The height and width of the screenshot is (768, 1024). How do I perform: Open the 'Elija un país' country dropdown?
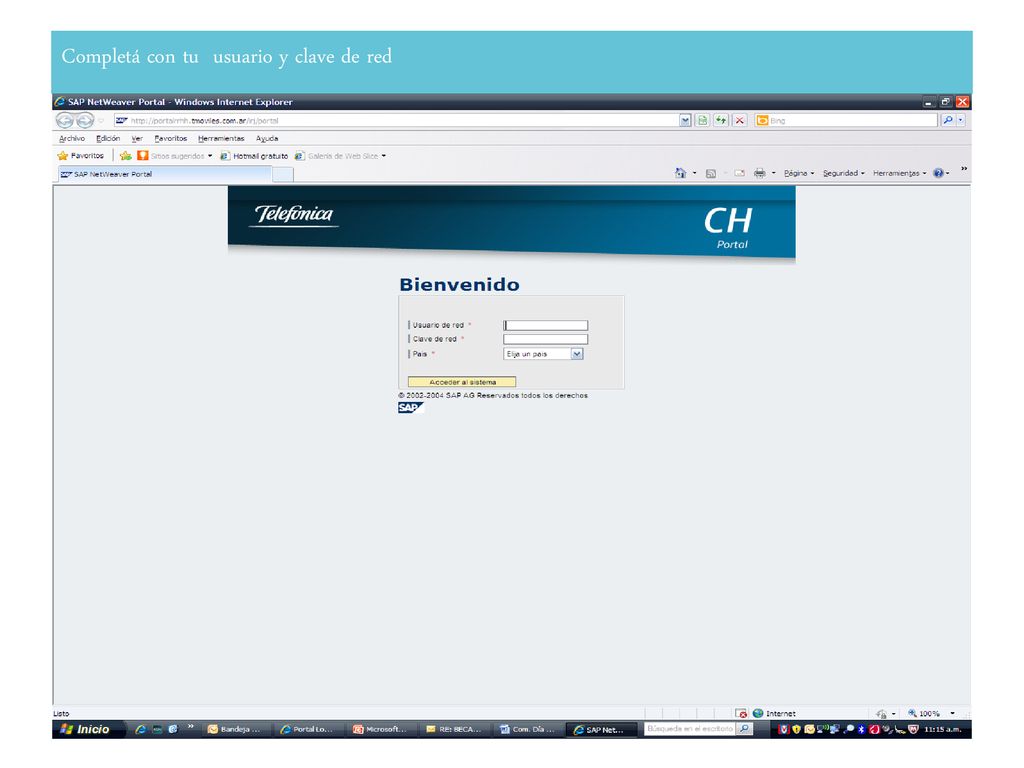543,354
